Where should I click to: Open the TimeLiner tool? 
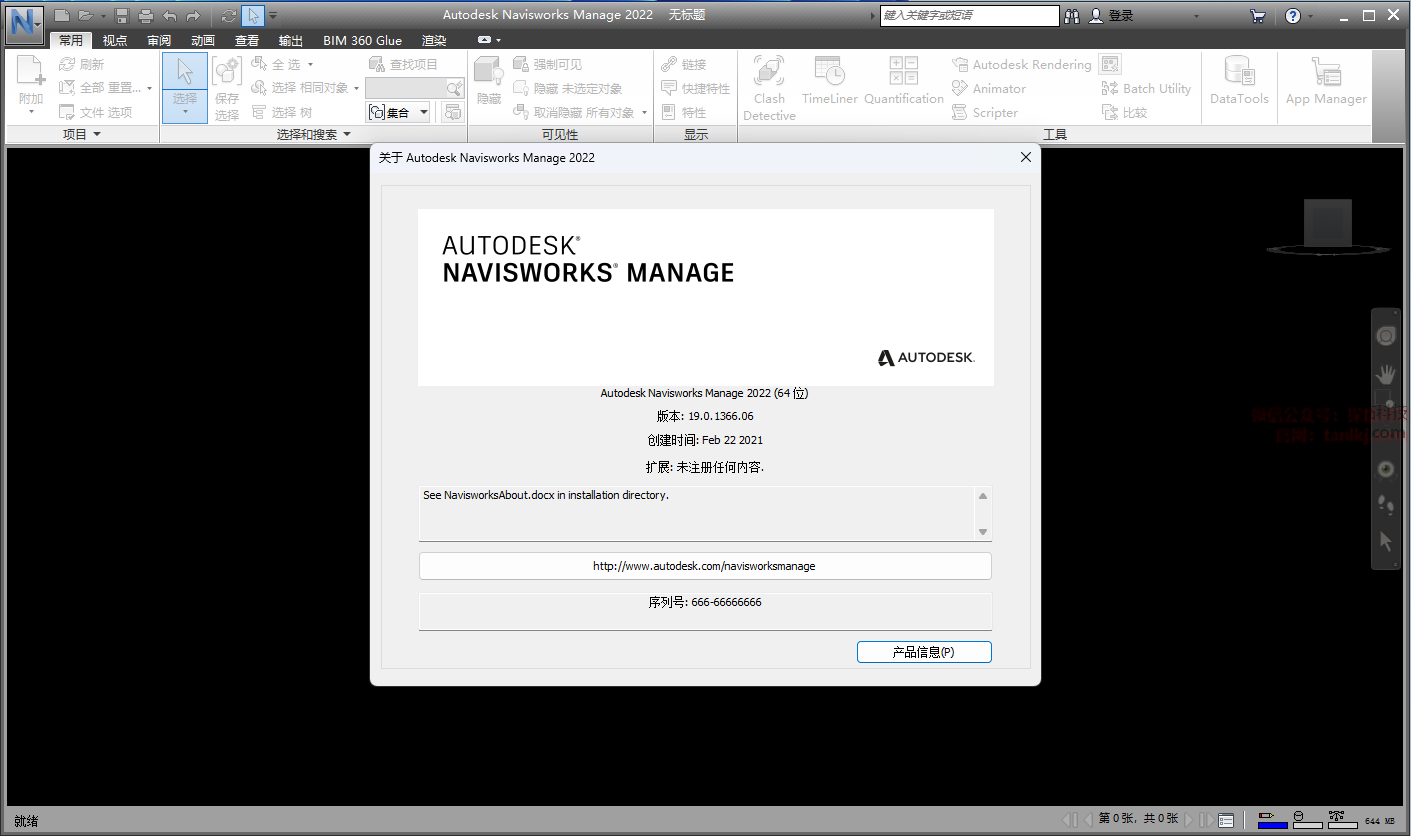[830, 81]
